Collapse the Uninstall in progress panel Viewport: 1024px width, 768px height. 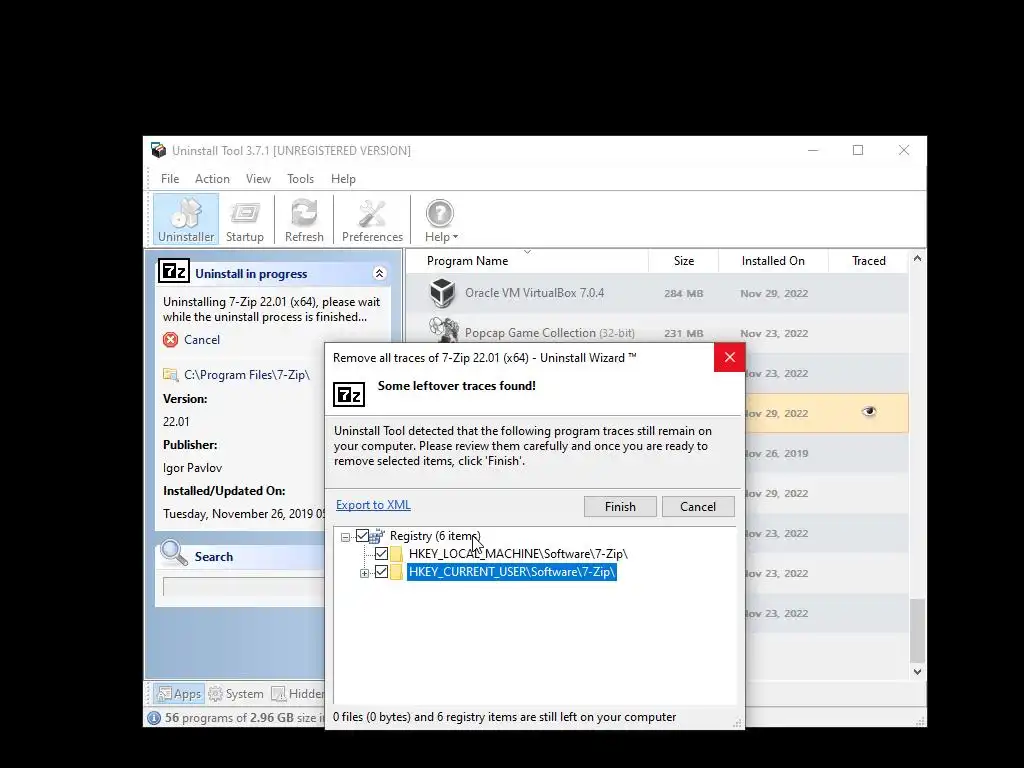point(379,274)
